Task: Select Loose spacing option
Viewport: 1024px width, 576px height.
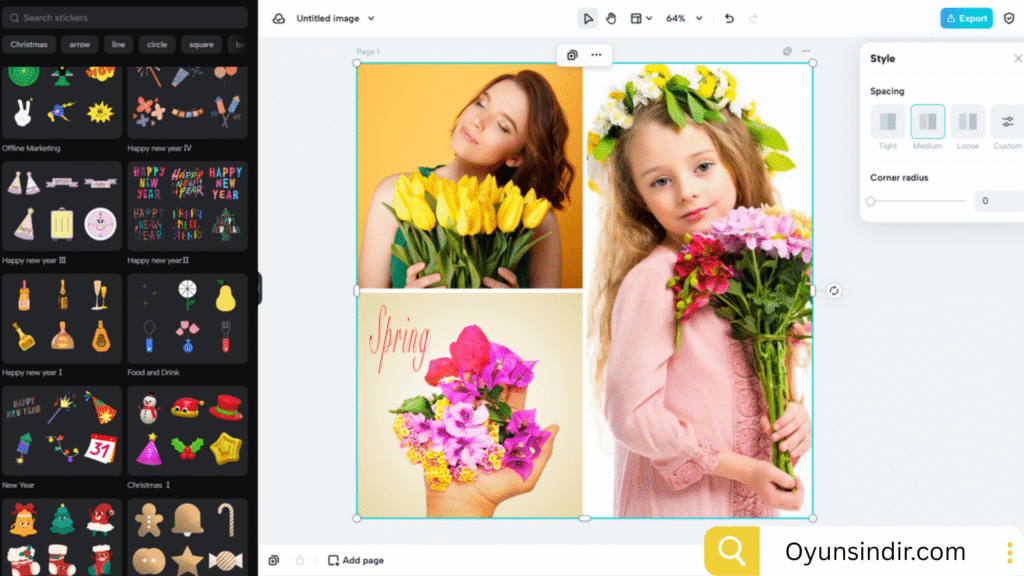Action: click(967, 122)
